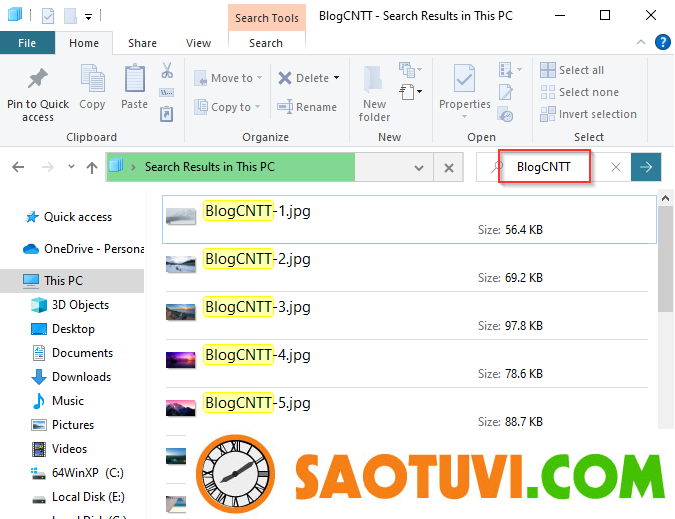Open OneDrive - Personal in sidebar

(x=84, y=249)
